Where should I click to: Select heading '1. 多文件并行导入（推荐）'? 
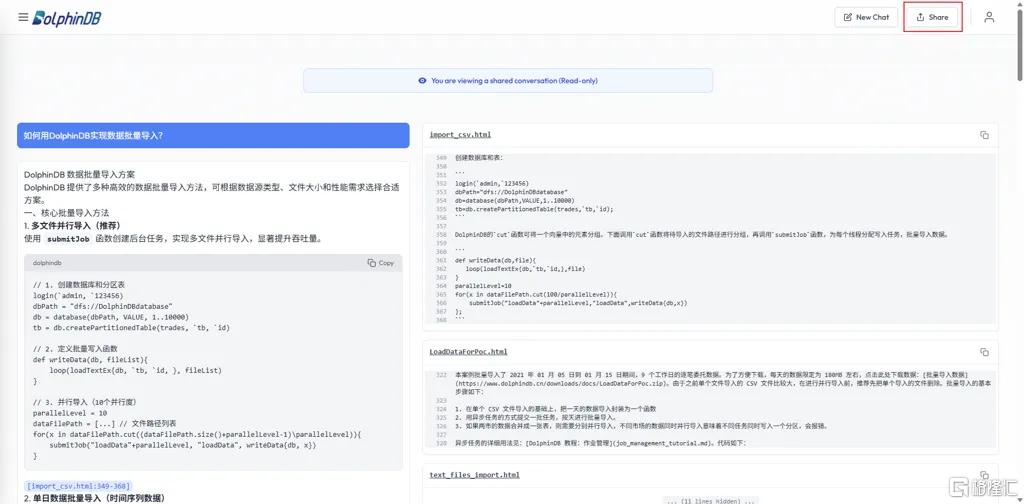pyautogui.click(x=72, y=225)
